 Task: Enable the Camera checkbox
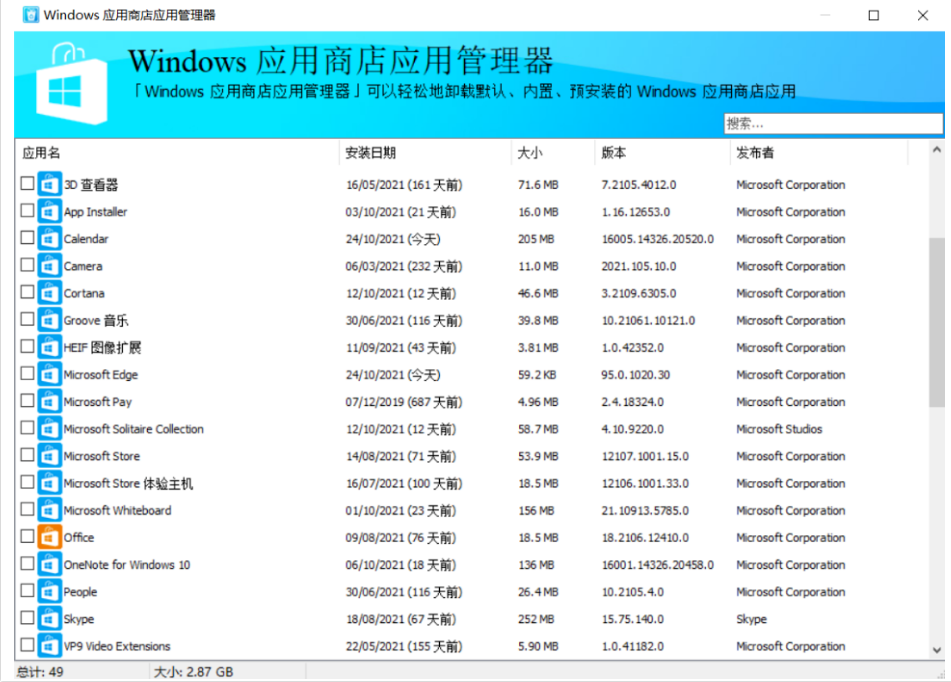point(27,265)
